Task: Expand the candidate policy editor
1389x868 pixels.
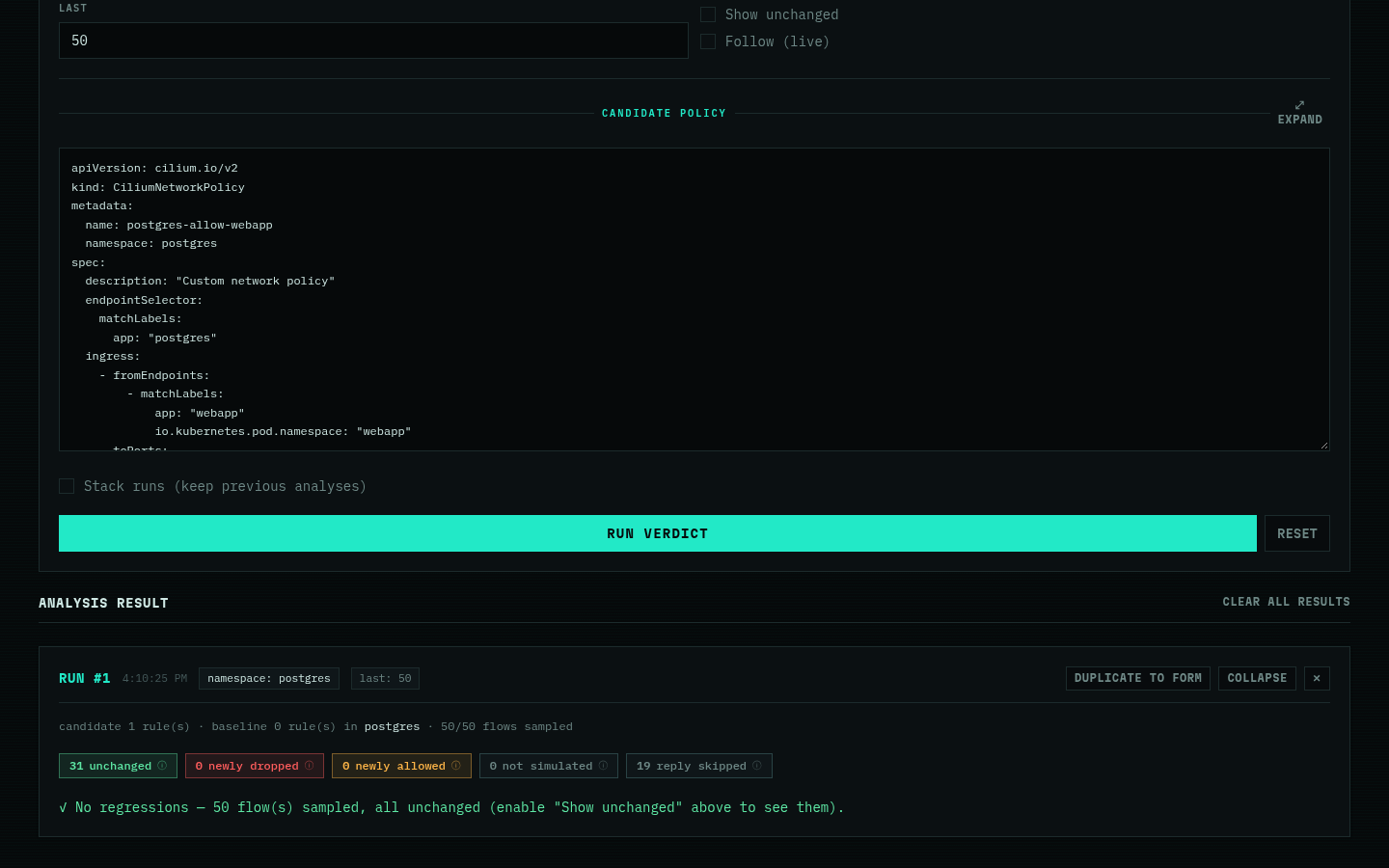Action: point(1299,112)
